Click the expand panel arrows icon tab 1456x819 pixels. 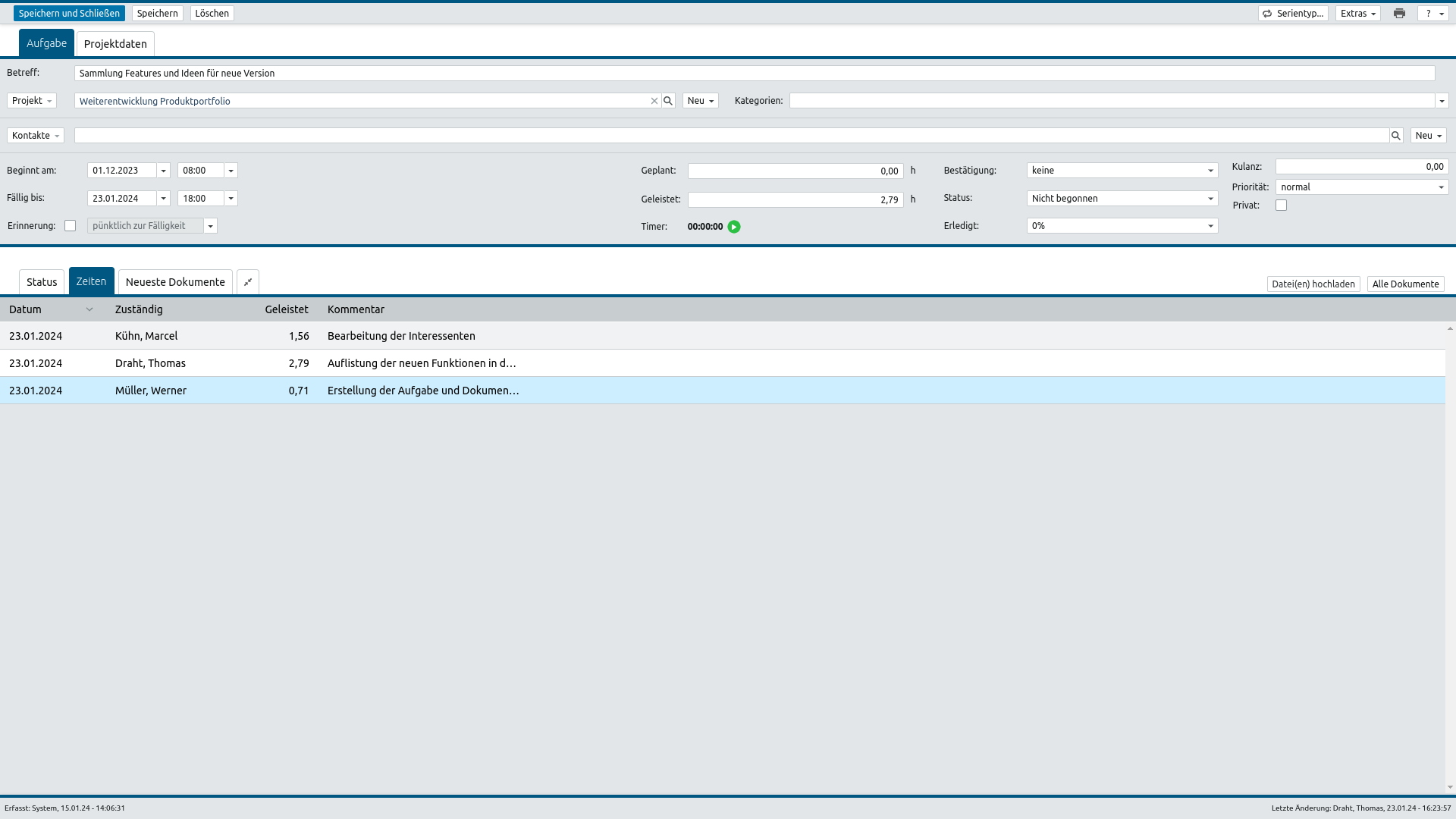248,282
